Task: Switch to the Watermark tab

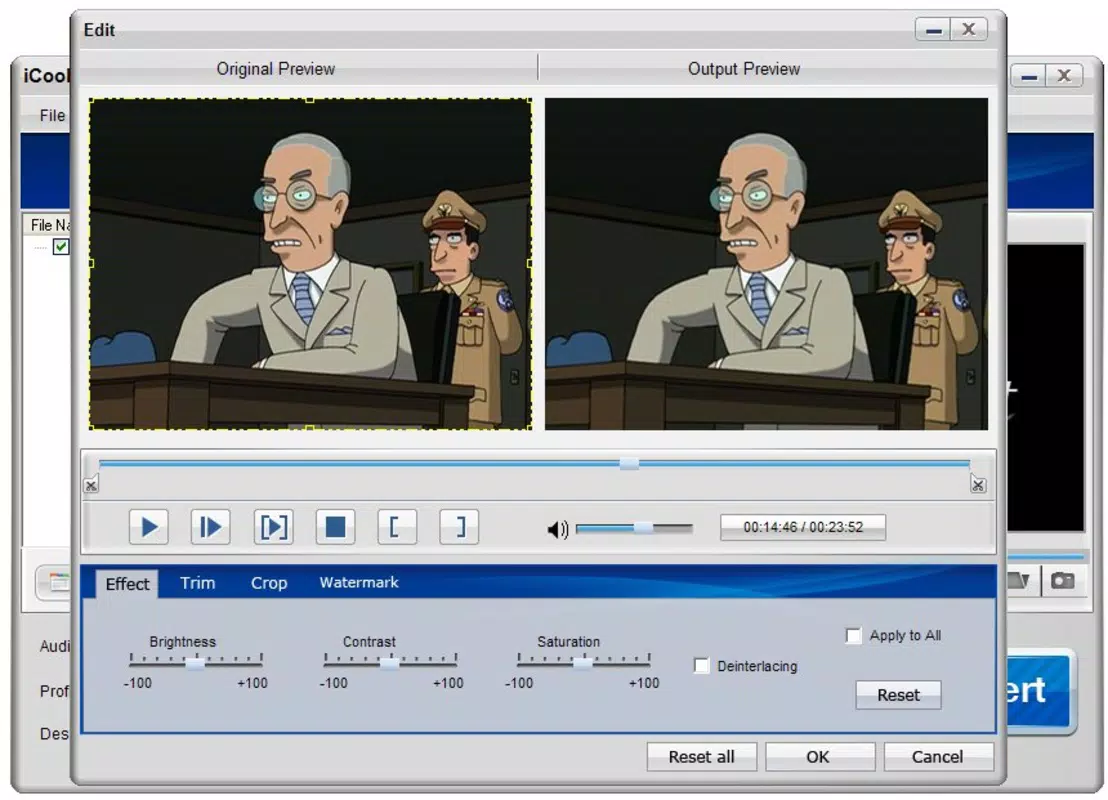Action: 359,582
